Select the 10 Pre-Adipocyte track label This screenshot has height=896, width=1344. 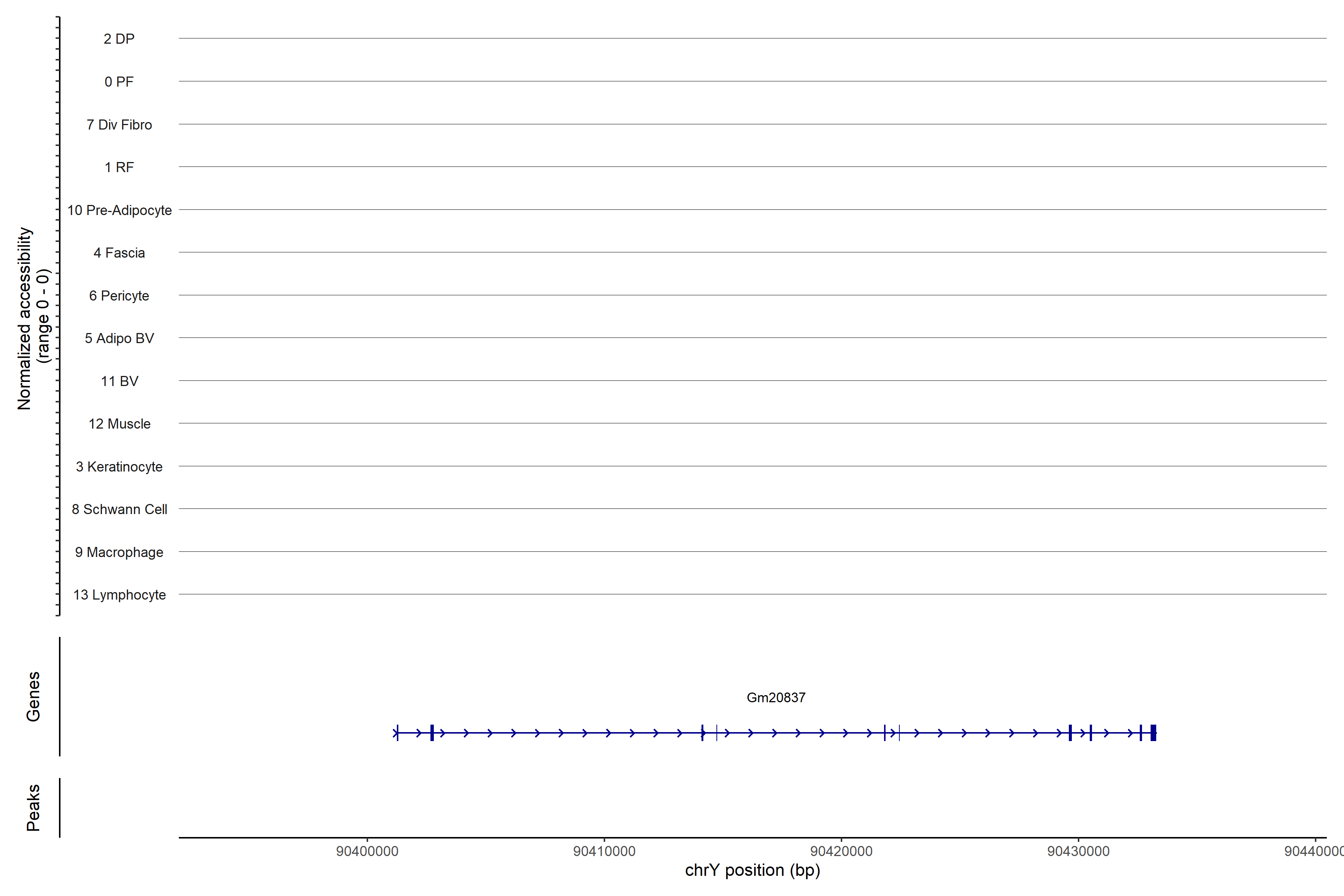point(119,210)
